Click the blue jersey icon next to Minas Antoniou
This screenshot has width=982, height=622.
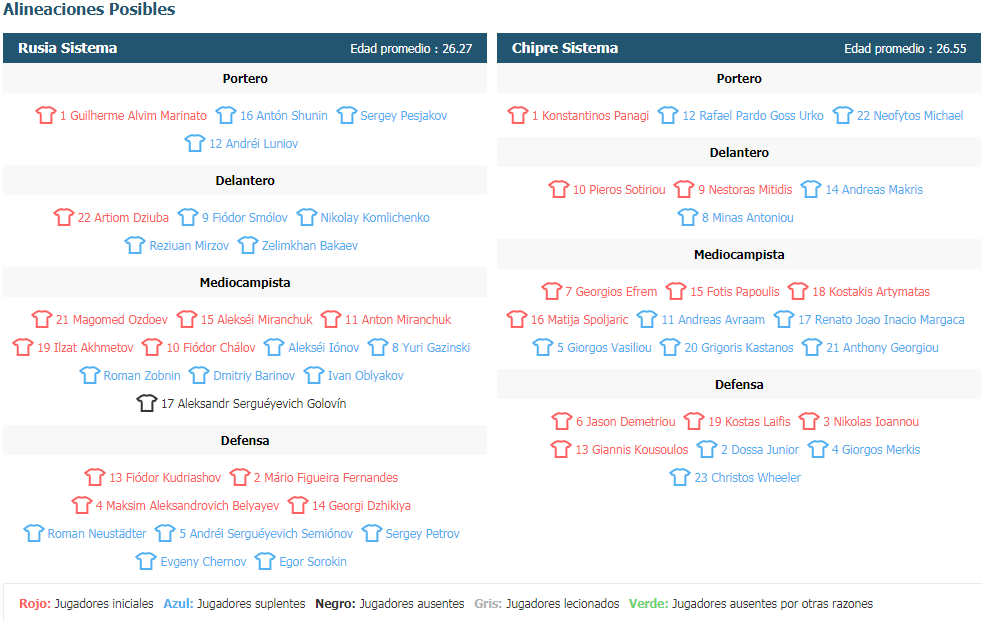tap(687, 217)
